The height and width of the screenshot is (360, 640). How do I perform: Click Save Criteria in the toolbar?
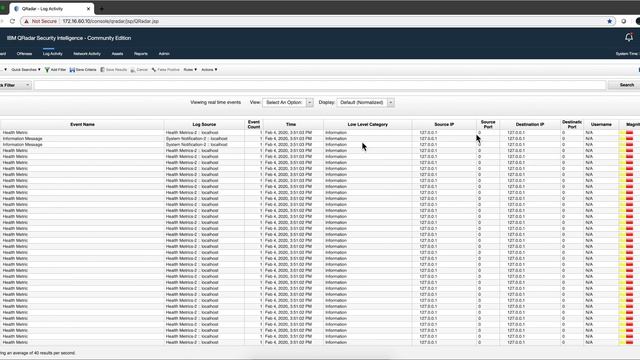(x=83, y=70)
